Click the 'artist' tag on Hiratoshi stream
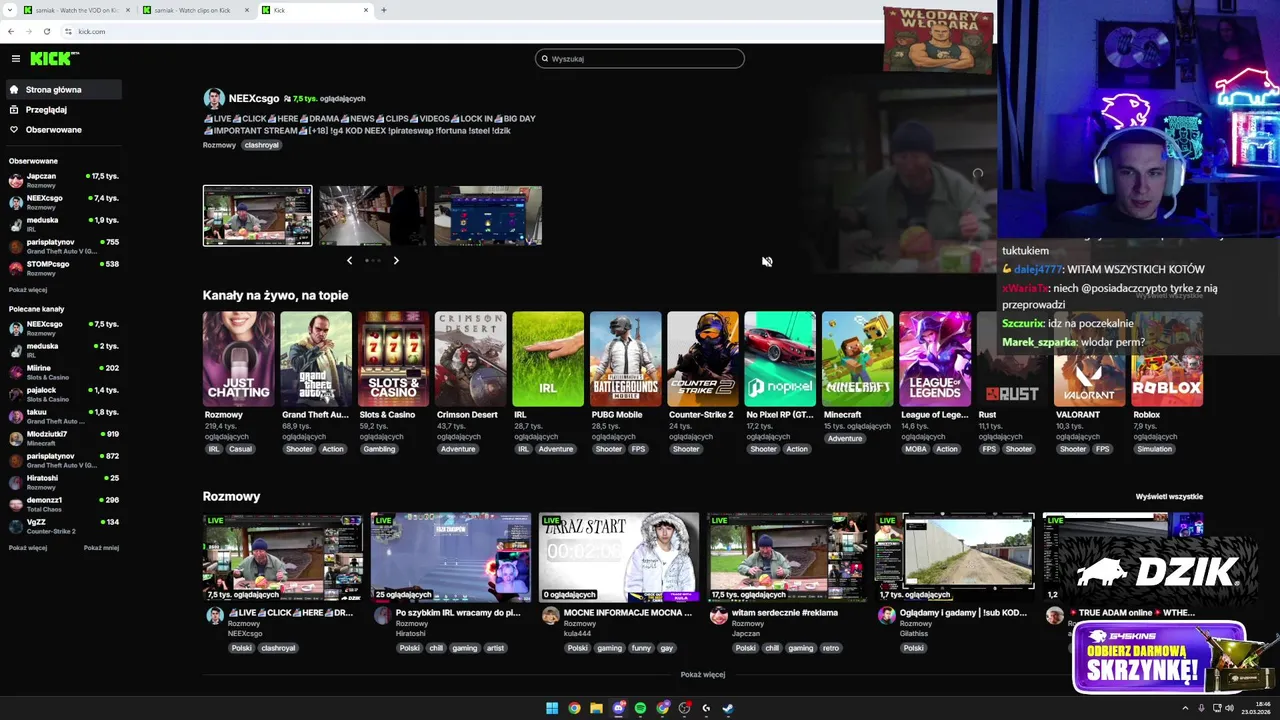 [495, 648]
